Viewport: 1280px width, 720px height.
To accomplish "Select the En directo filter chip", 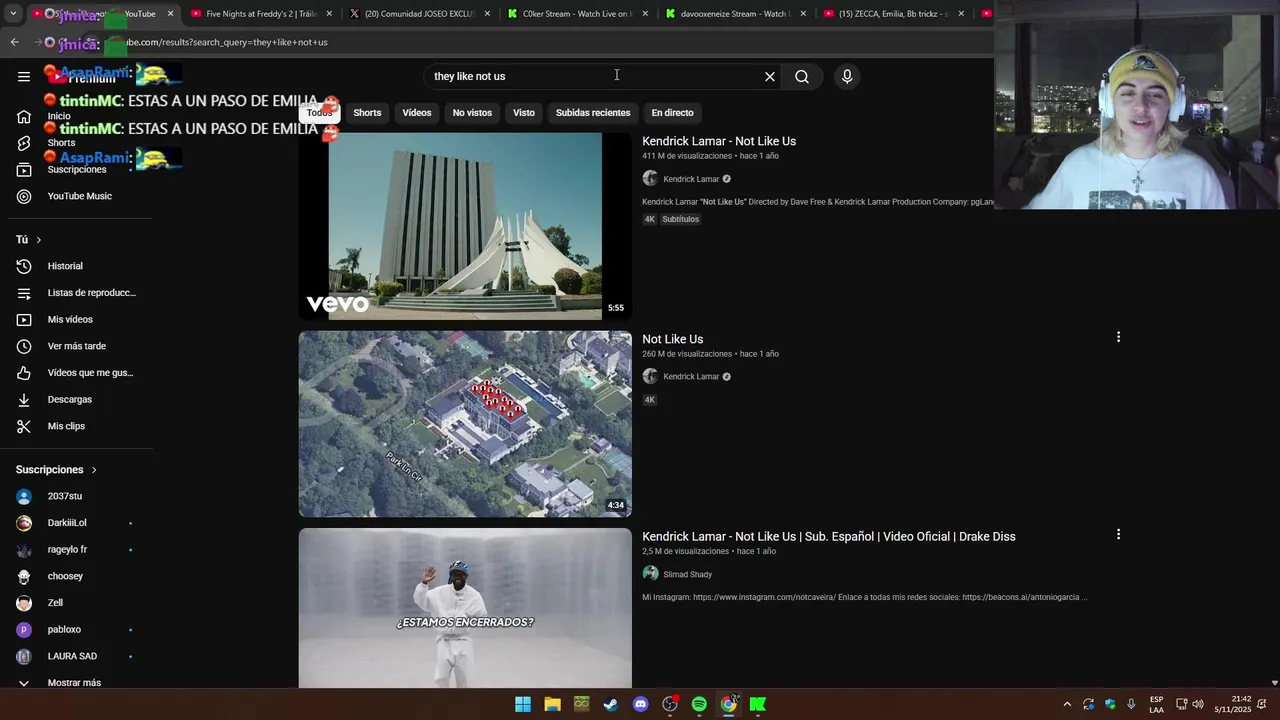I will (672, 113).
